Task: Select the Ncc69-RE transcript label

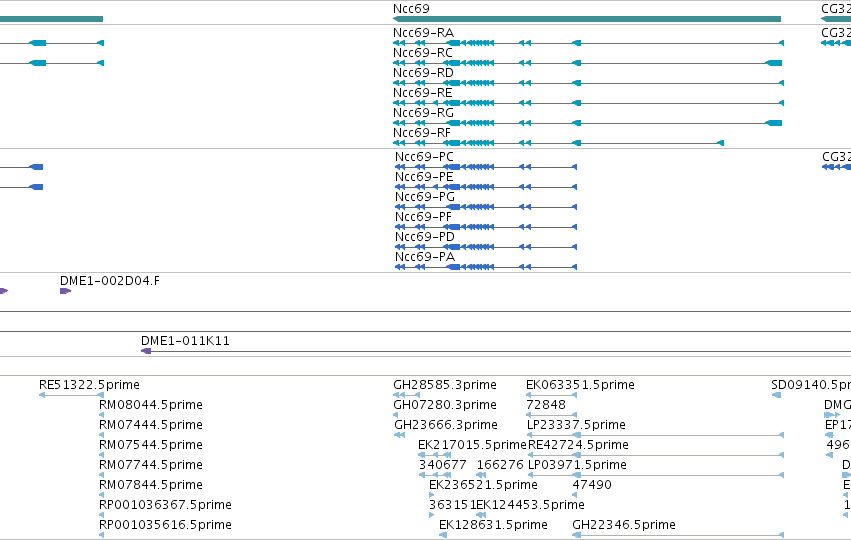Action: pyautogui.click(x=423, y=93)
